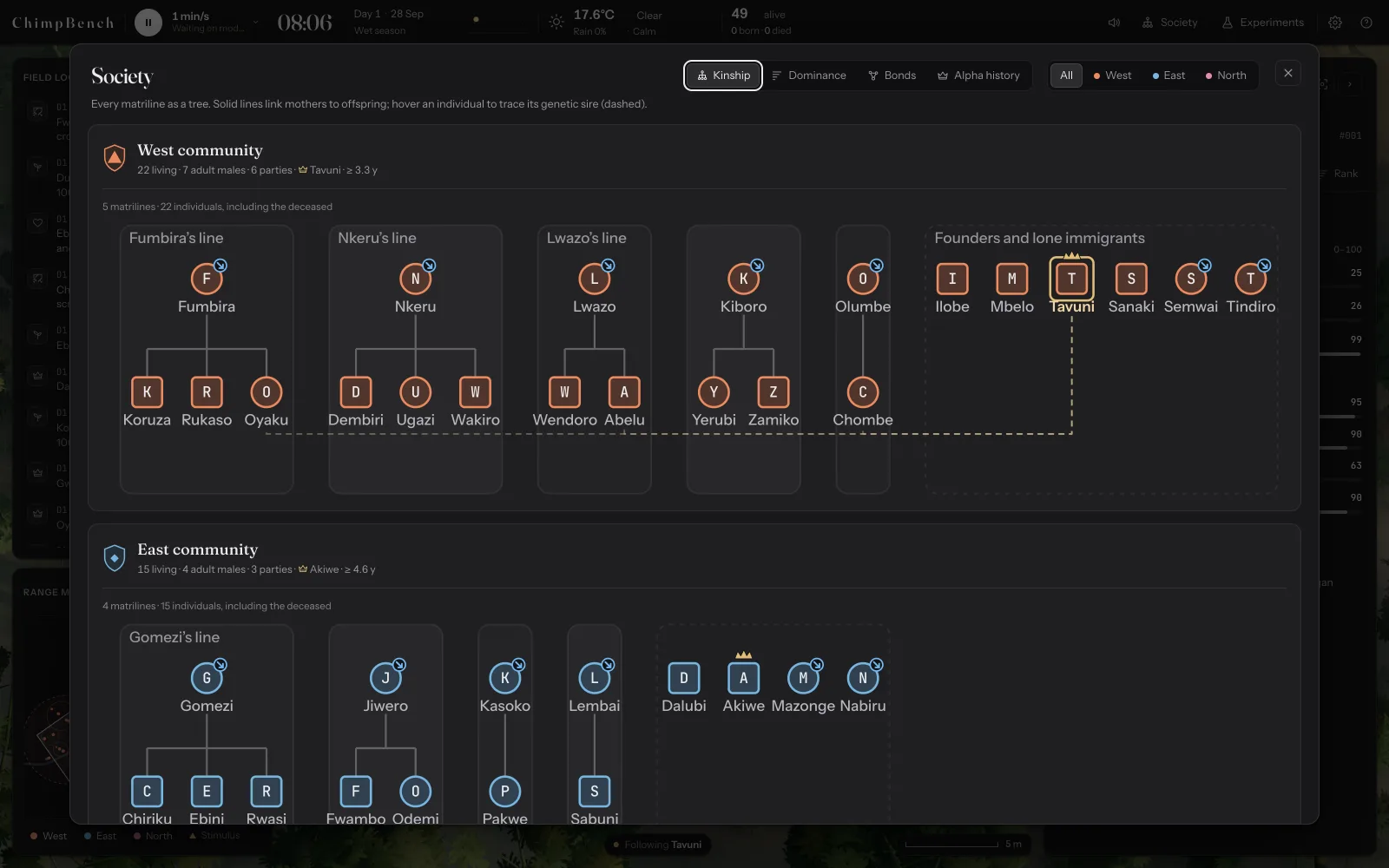Select the Koruza offspring node
This screenshot has width=1389, height=868.
(147, 392)
